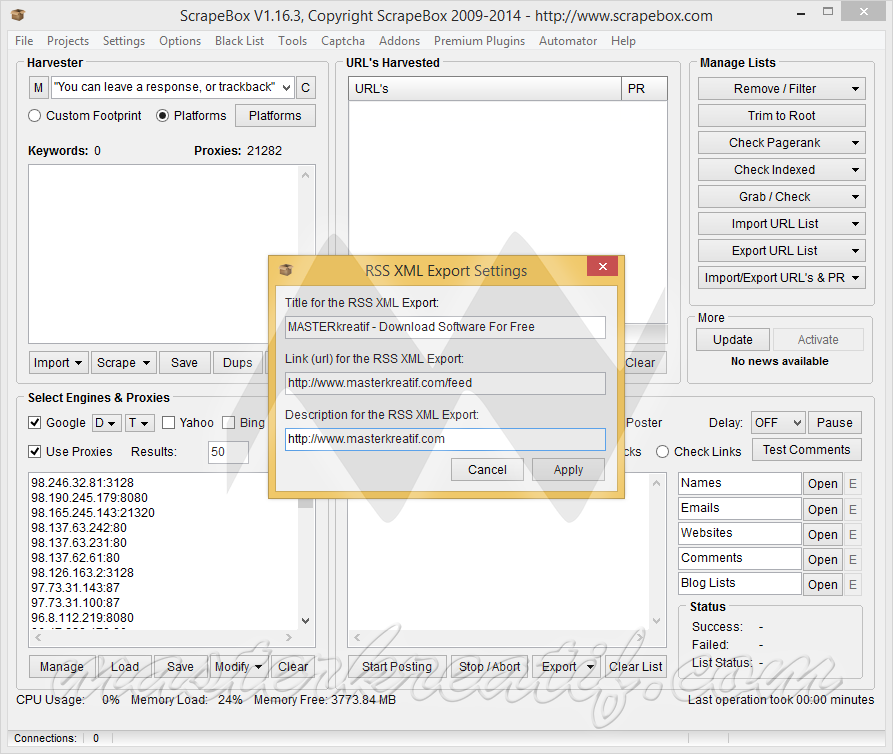Open the Settings menu
The image size is (893, 754).
click(124, 41)
